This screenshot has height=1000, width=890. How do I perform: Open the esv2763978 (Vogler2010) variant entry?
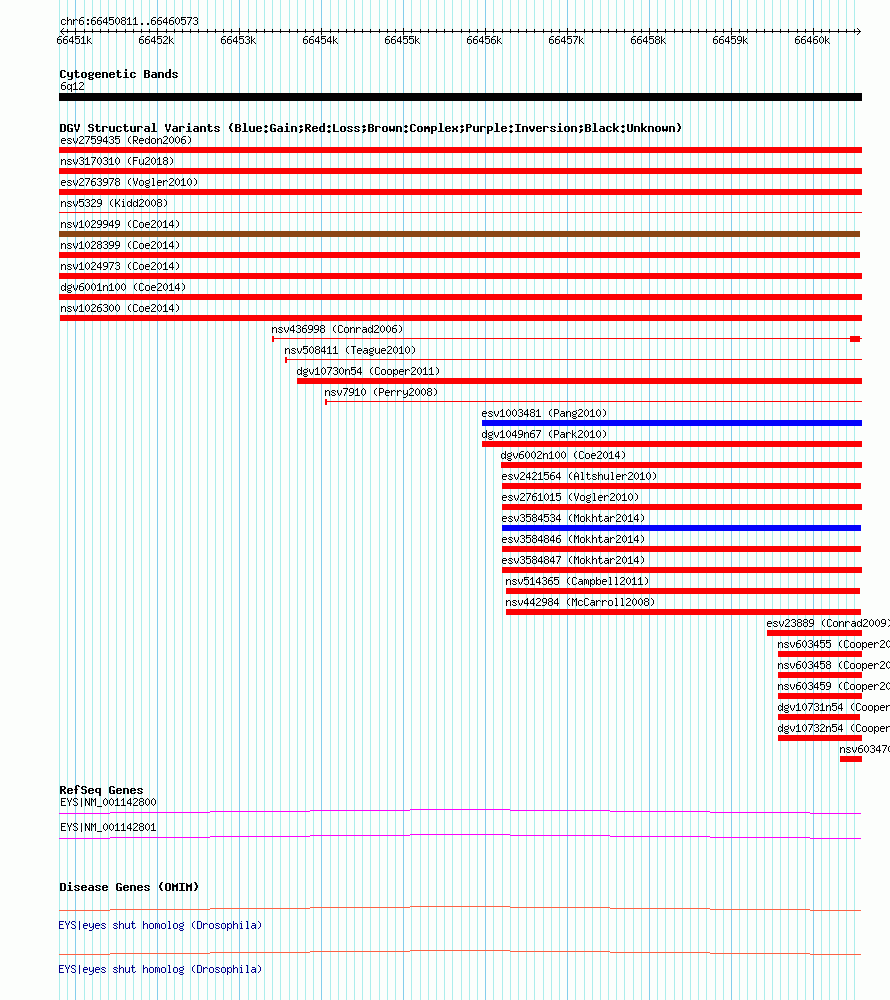[x=129, y=182]
